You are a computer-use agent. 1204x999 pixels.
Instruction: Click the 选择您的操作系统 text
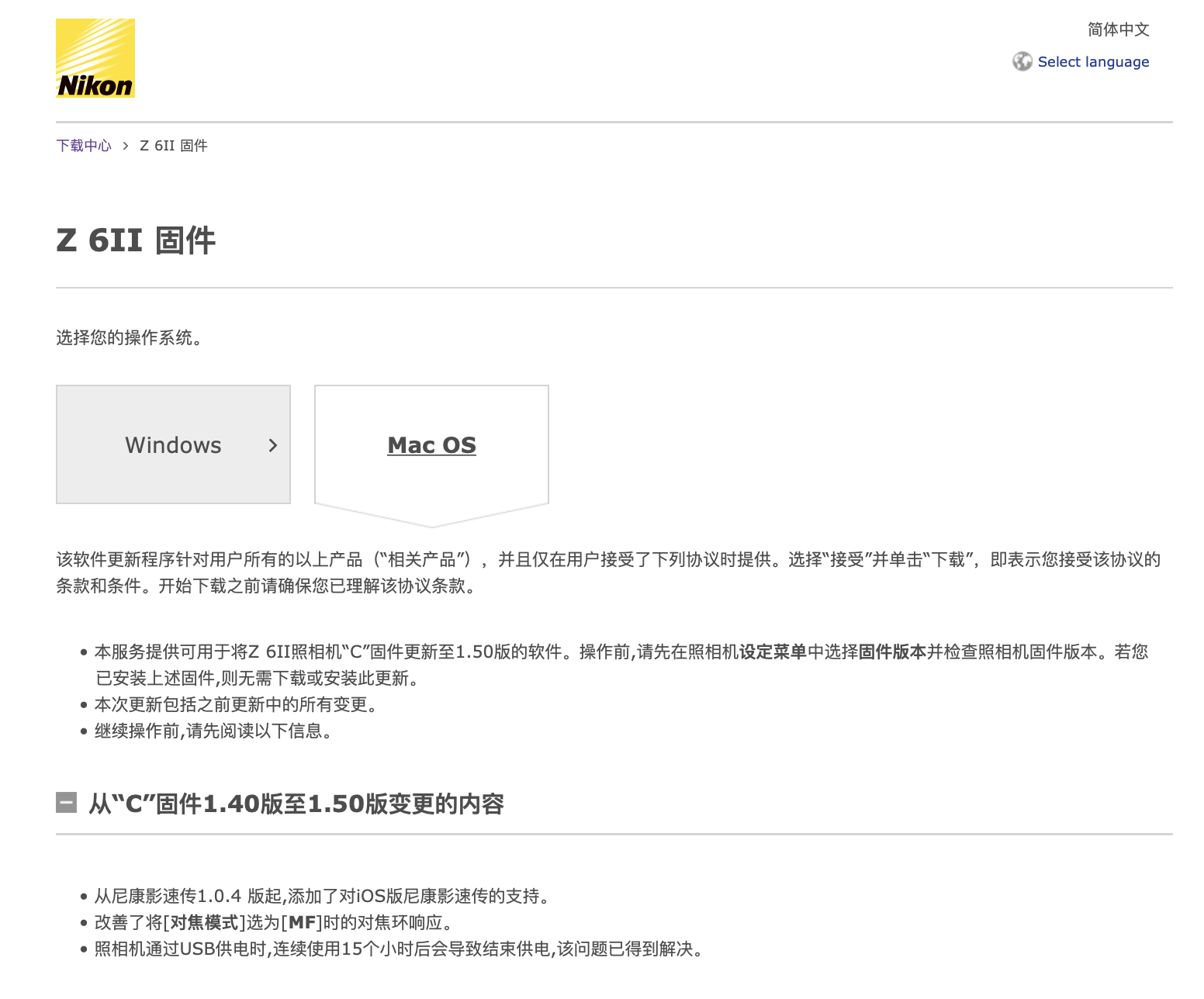point(130,337)
